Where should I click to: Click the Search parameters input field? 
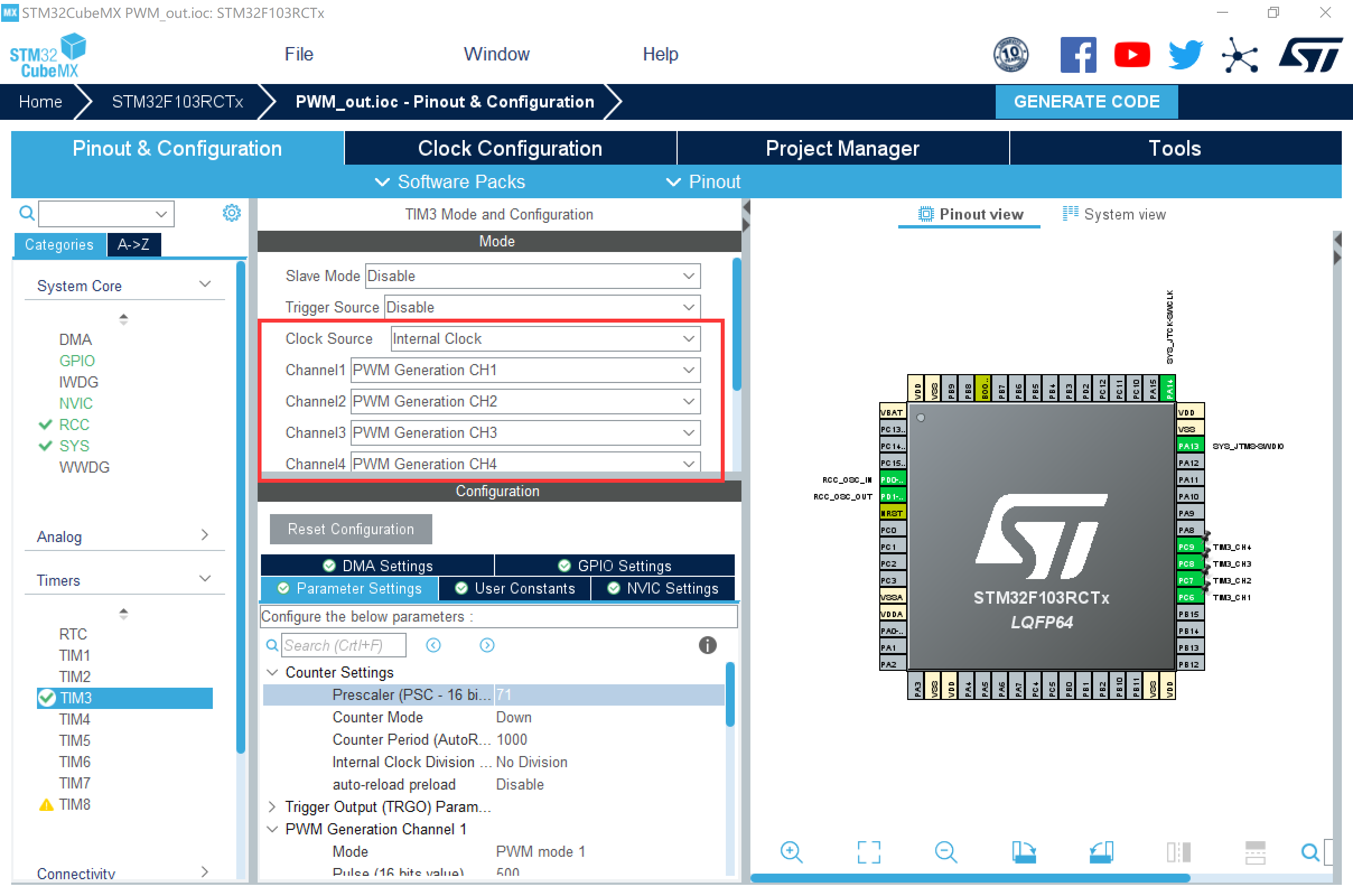tap(344, 645)
